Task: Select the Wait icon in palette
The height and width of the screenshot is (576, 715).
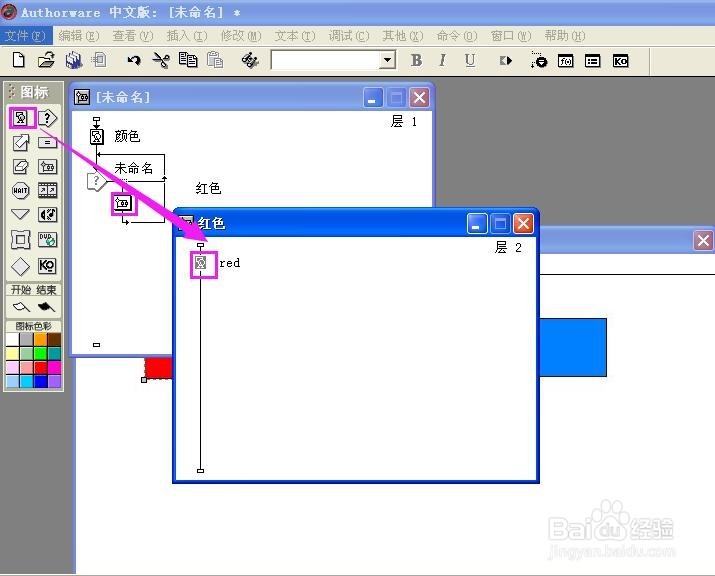Action: (21, 190)
